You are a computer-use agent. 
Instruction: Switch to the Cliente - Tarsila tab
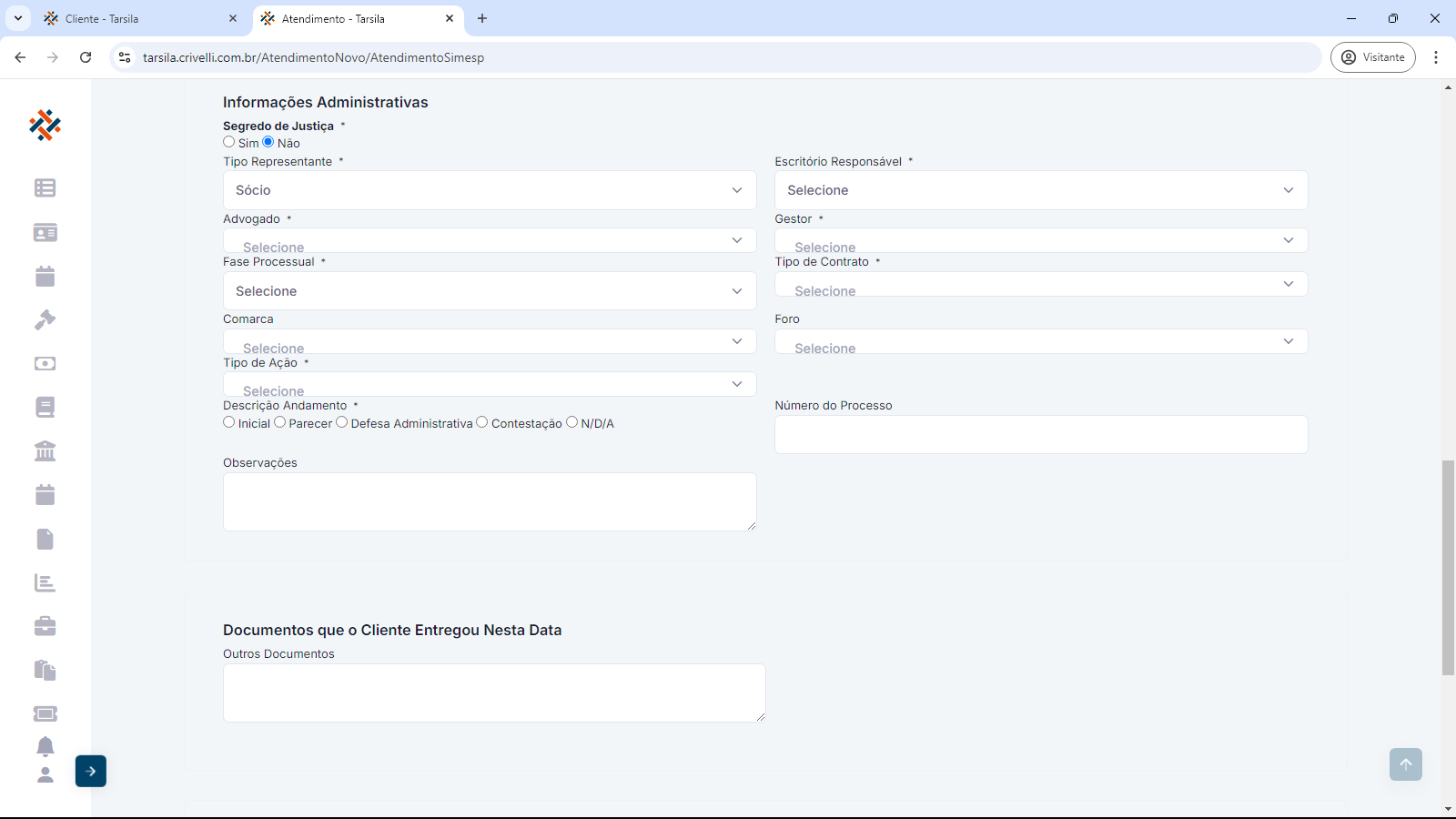pos(136,18)
